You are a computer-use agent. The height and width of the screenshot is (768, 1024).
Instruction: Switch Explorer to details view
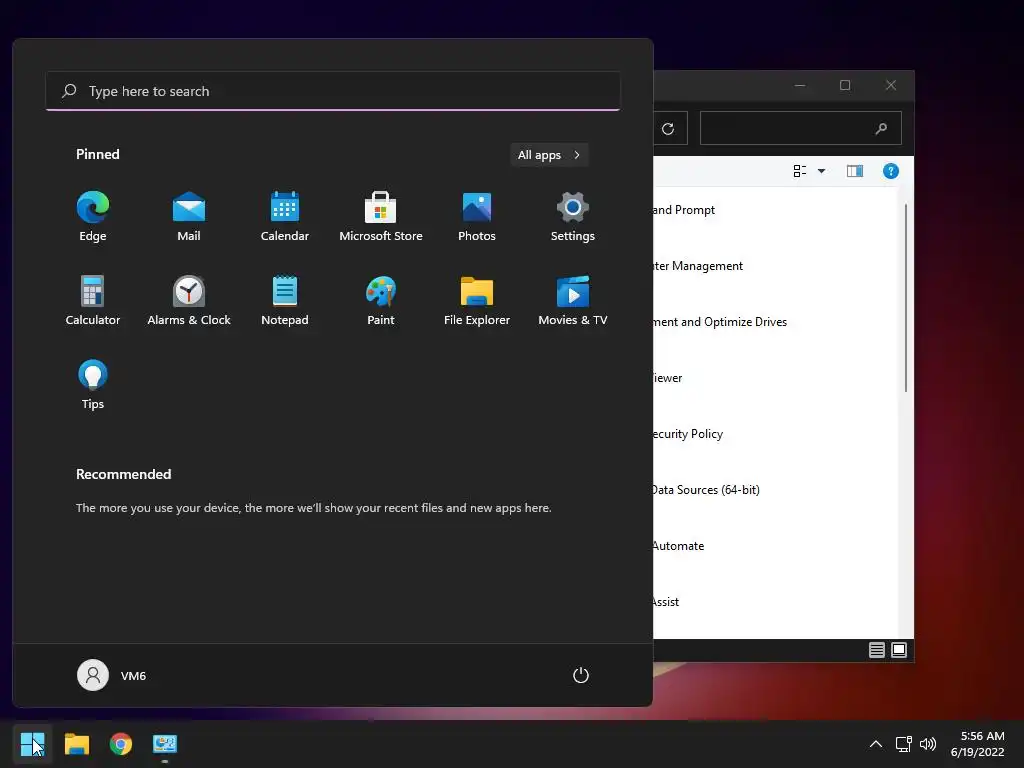click(x=876, y=650)
